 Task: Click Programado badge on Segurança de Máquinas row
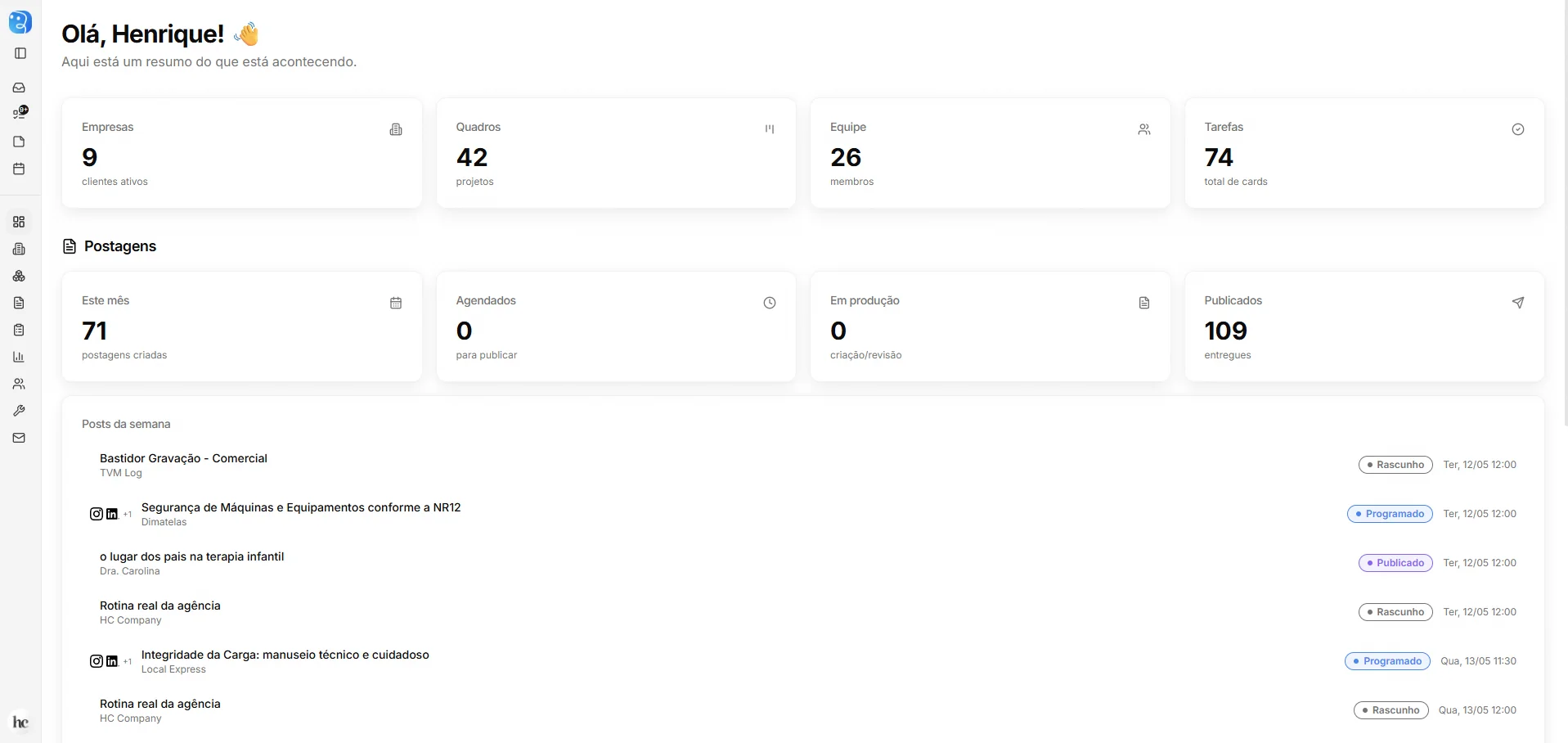click(1390, 514)
